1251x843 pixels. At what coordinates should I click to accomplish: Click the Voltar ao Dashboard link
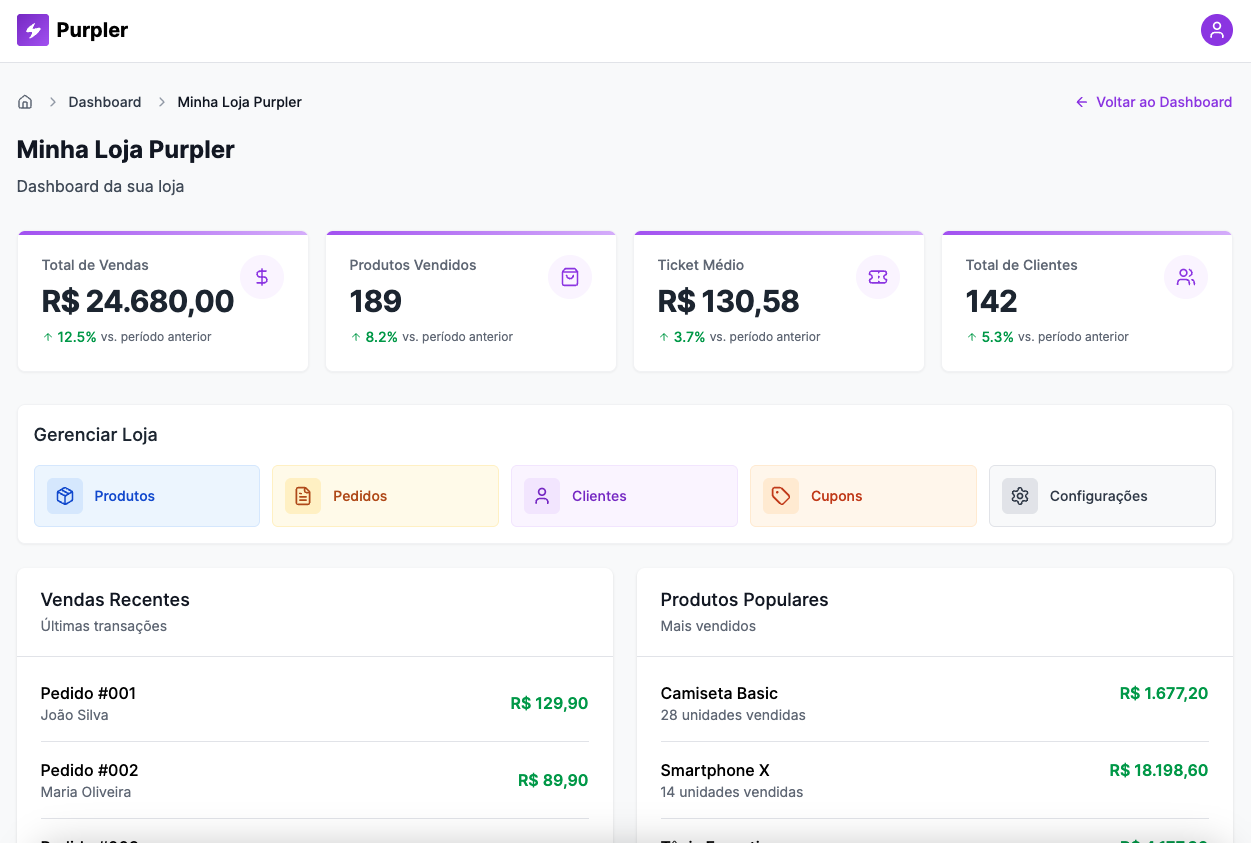[1154, 101]
